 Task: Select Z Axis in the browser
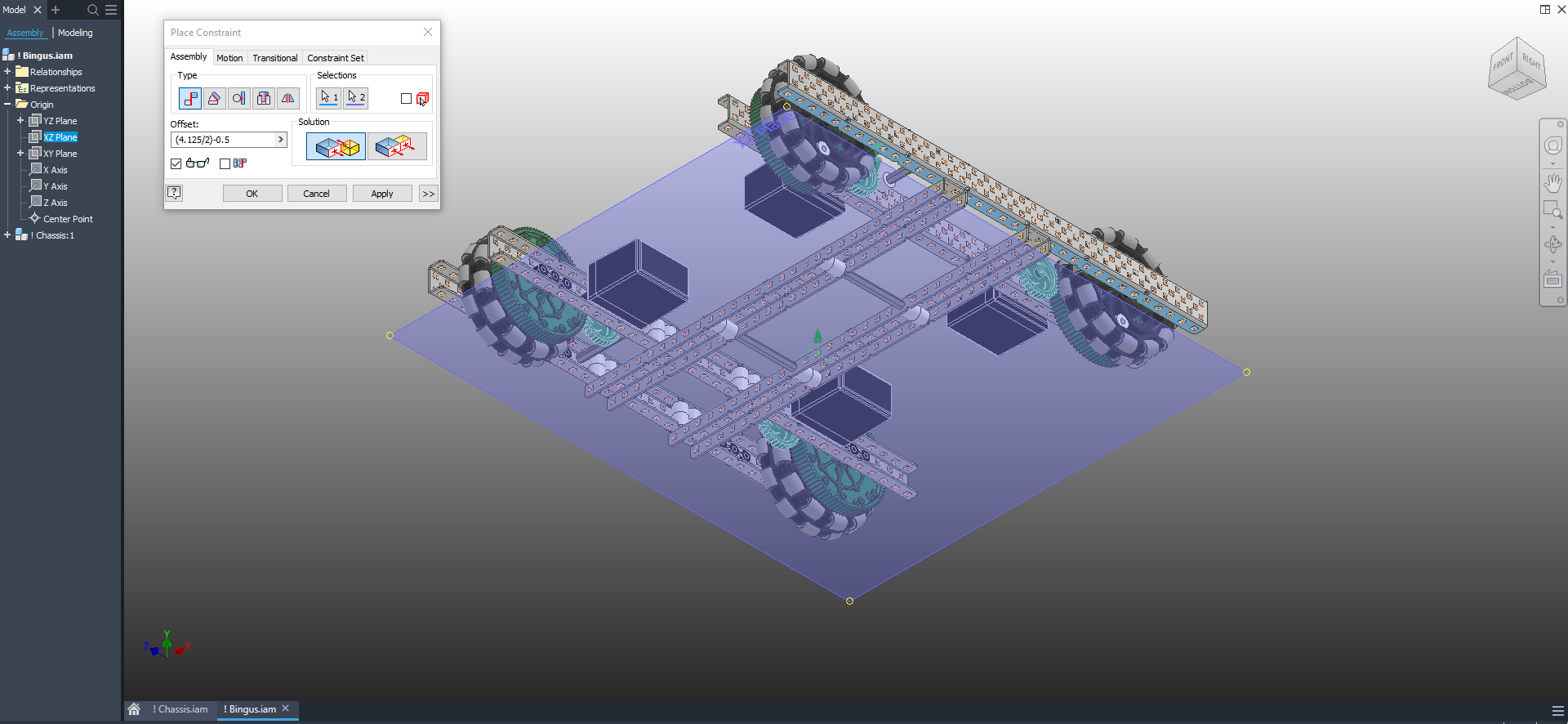(x=56, y=203)
